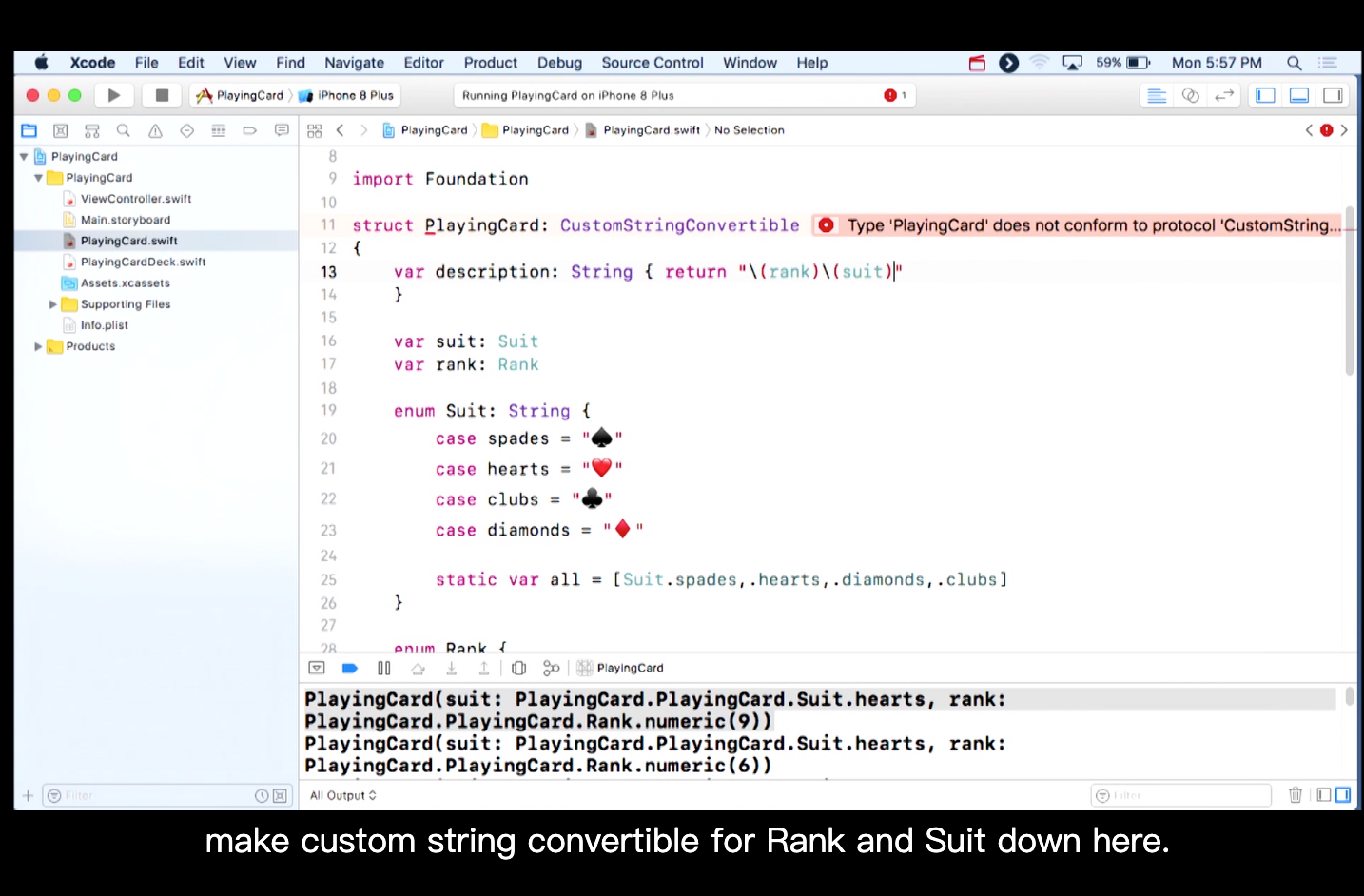Hide the debug area using the debug bar button
The width and height of the screenshot is (1364, 896).
pos(317,668)
